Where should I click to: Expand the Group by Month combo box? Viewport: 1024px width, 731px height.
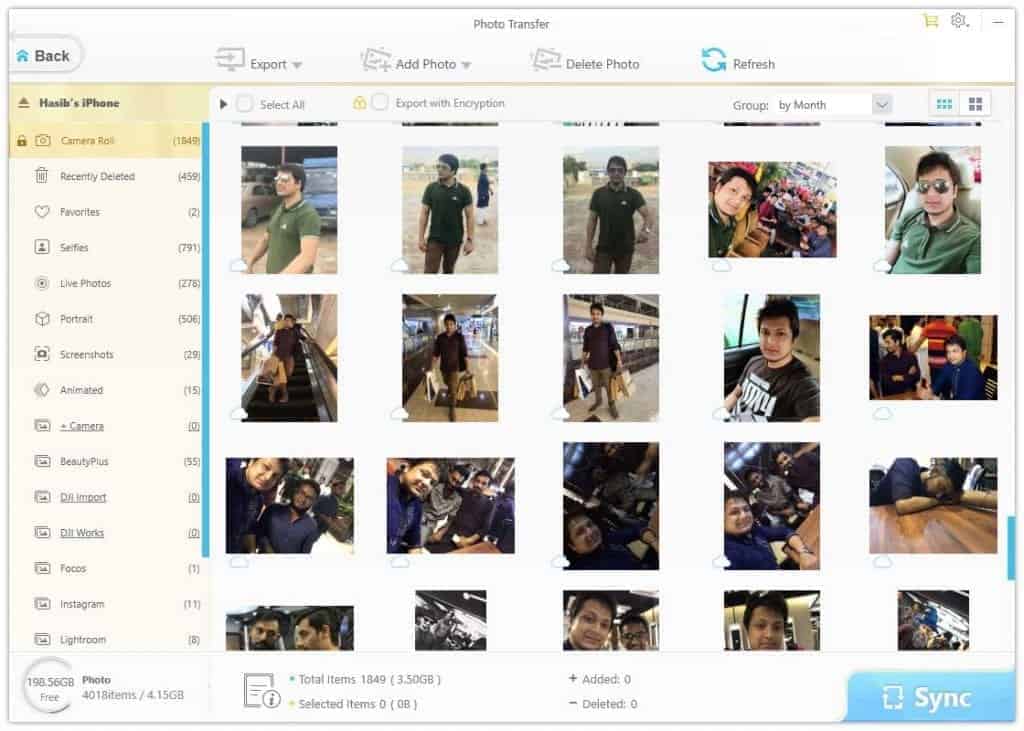point(881,104)
